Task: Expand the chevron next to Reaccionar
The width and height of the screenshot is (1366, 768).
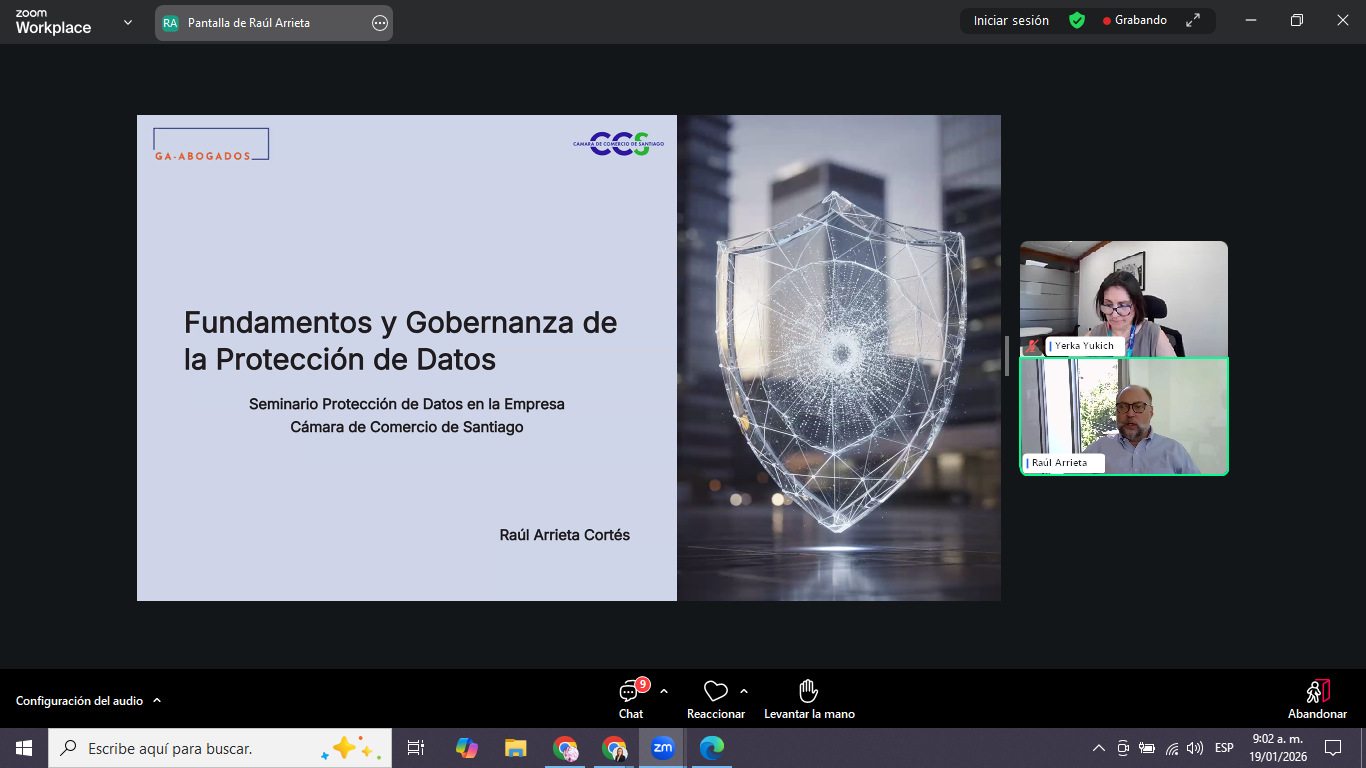Action: (x=744, y=691)
